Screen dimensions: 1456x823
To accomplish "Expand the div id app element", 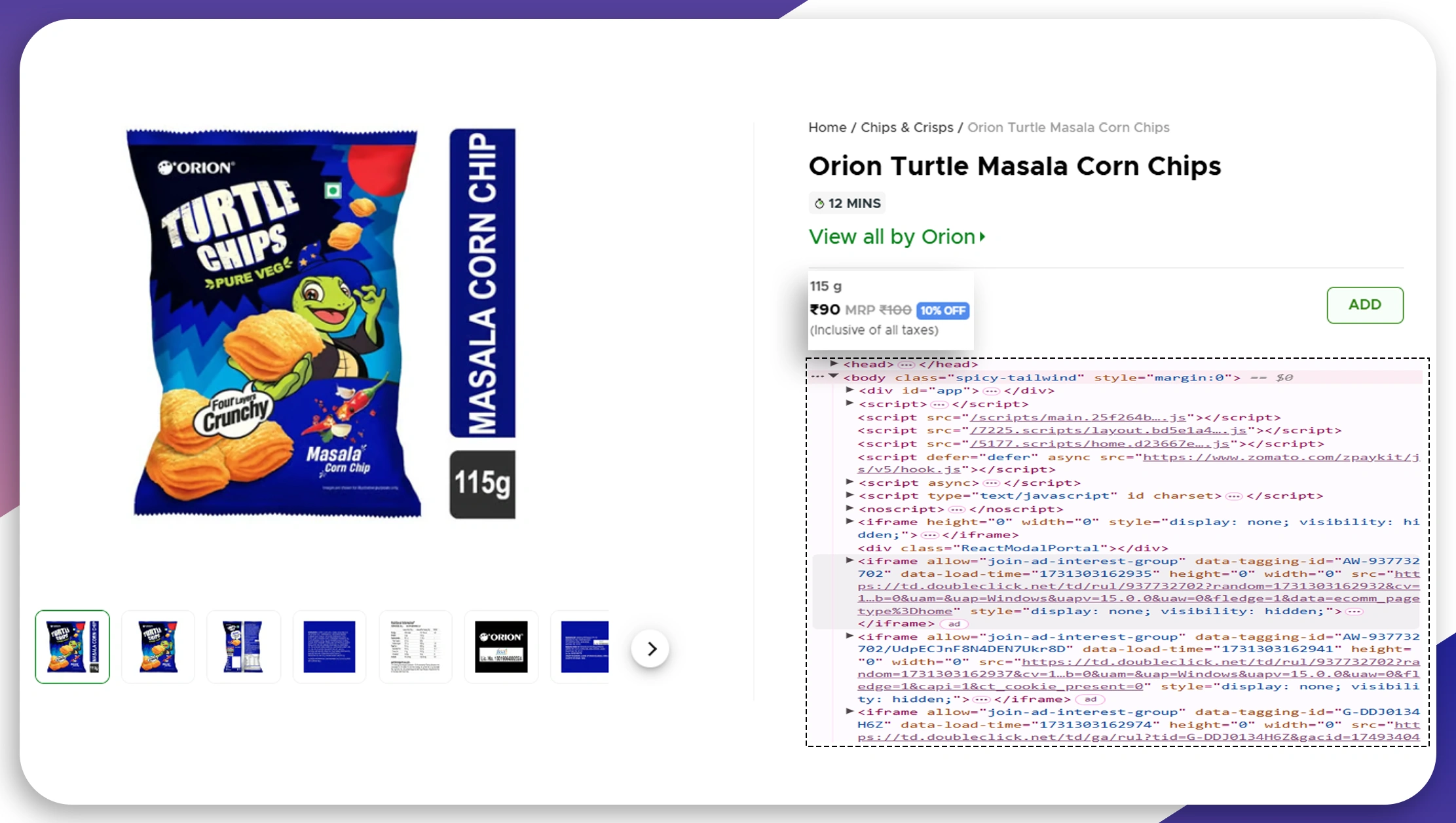I will click(847, 390).
